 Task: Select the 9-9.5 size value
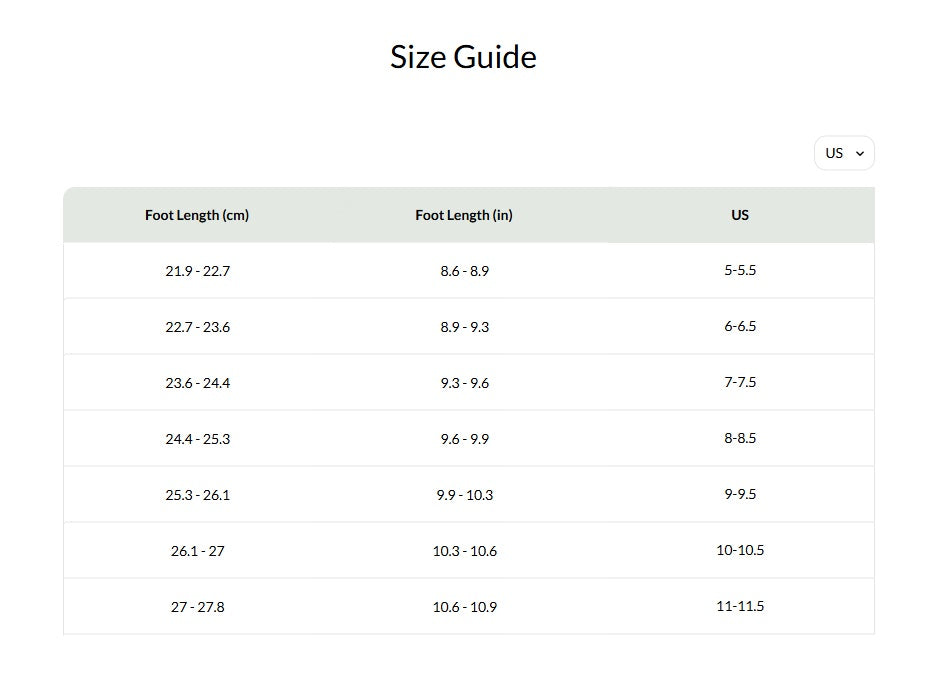(739, 494)
